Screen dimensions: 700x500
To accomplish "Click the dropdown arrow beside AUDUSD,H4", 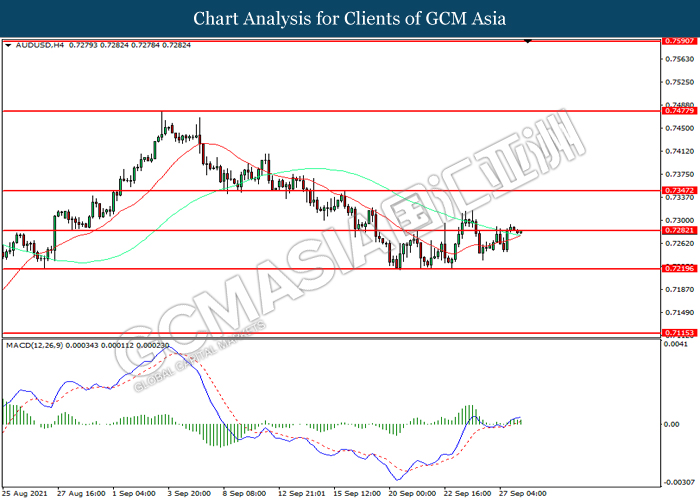I will coord(8,45).
